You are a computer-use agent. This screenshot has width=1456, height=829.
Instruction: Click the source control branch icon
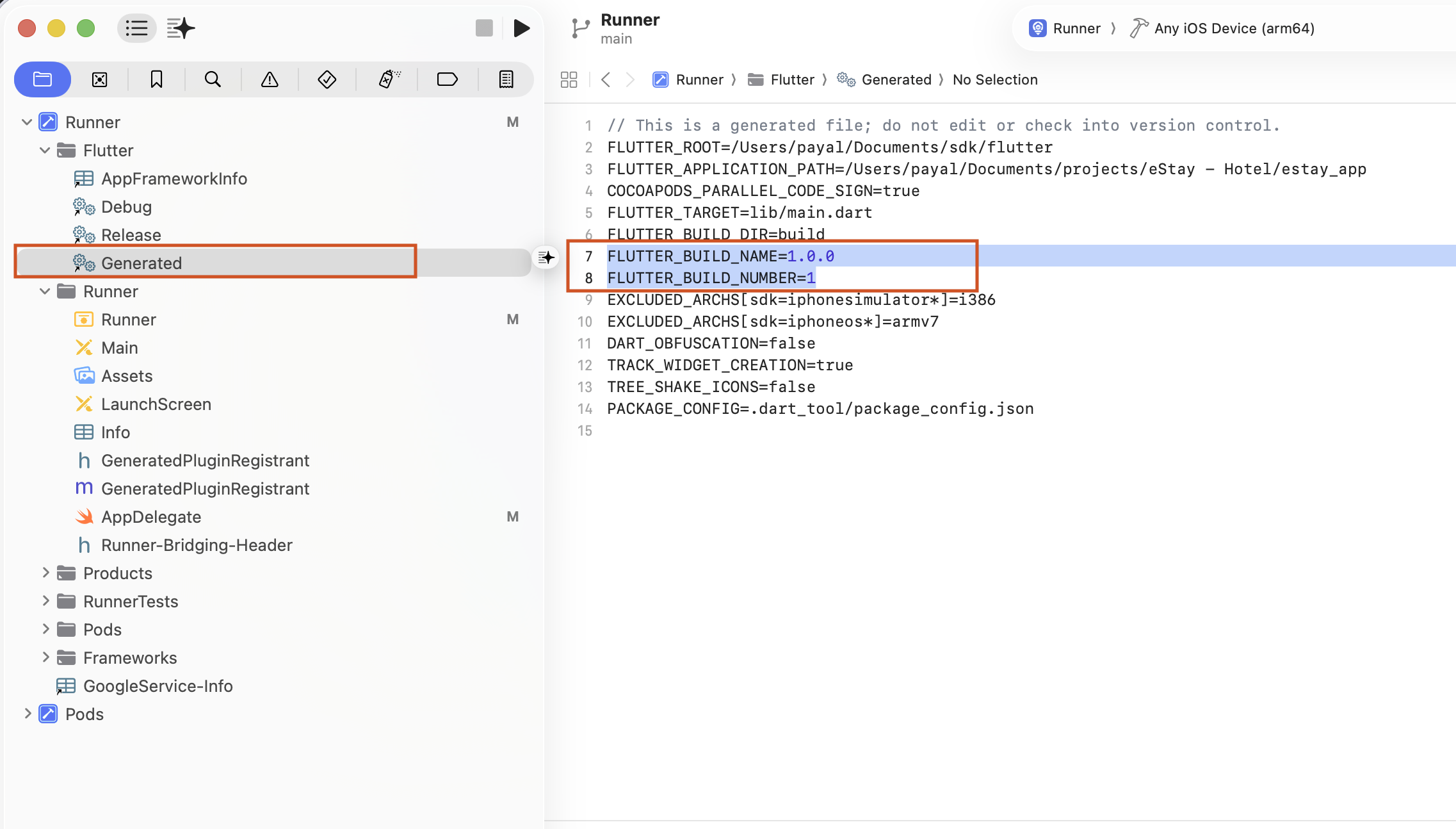(x=580, y=28)
